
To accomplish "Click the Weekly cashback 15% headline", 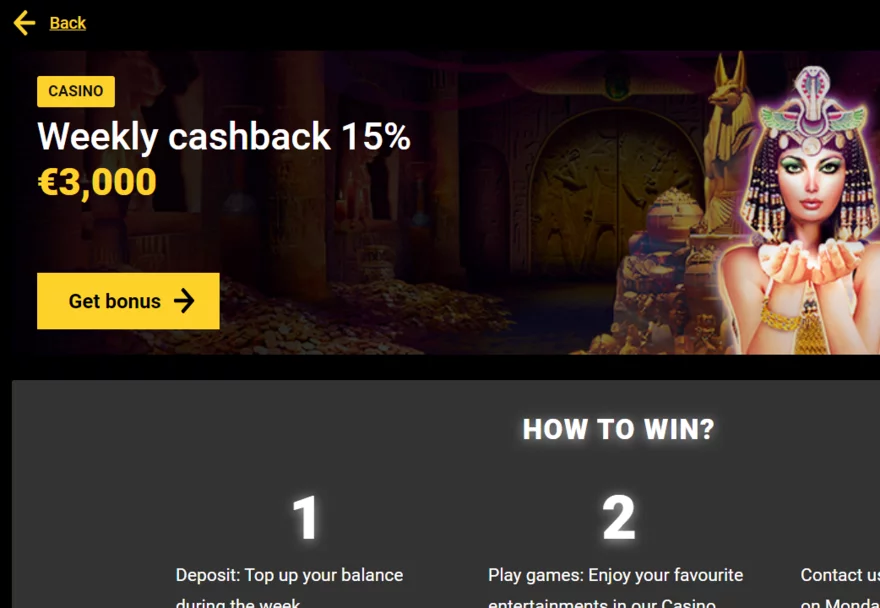I will [223, 136].
